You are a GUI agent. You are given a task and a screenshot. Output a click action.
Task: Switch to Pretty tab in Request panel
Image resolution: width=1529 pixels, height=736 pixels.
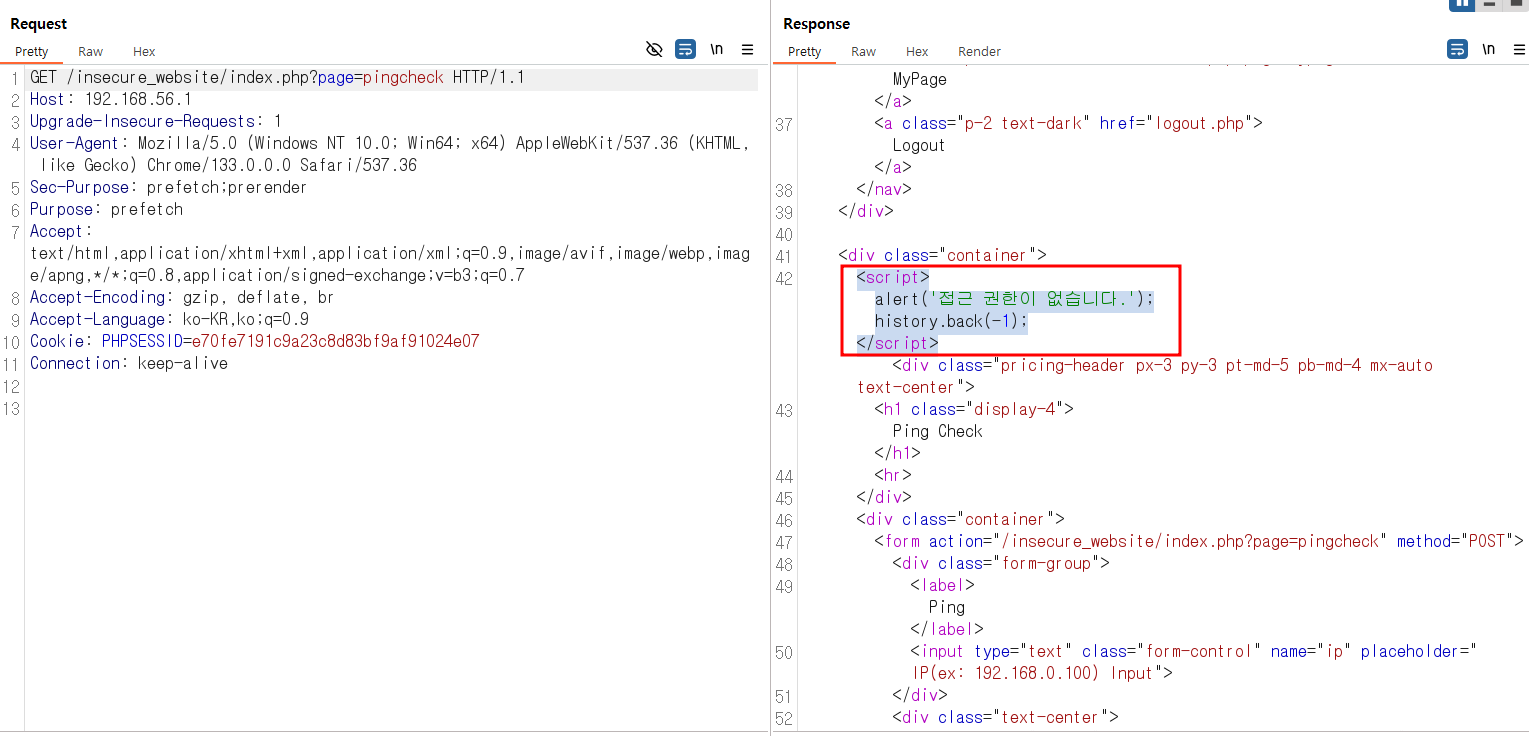[31, 51]
